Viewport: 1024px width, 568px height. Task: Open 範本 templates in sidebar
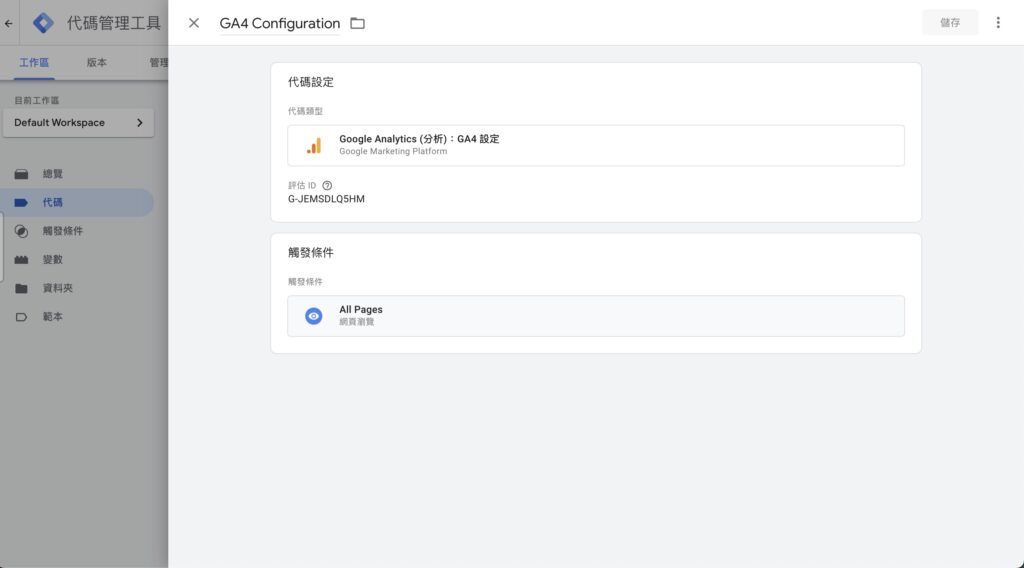pos(77,317)
